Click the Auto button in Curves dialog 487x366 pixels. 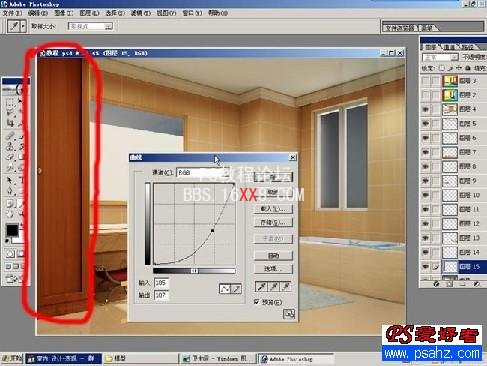tap(273, 255)
